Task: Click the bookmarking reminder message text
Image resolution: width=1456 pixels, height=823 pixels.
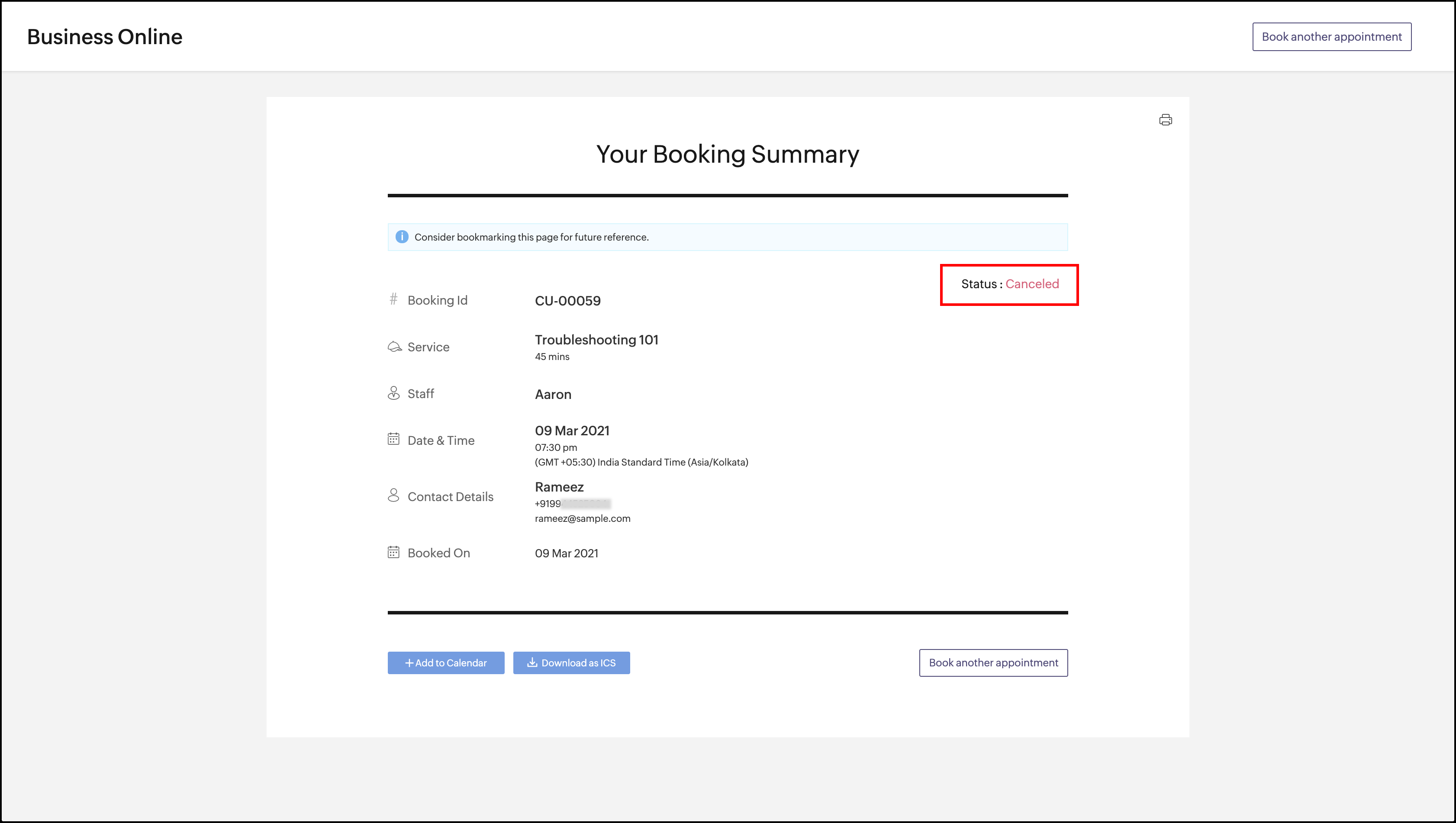Action: (532, 238)
